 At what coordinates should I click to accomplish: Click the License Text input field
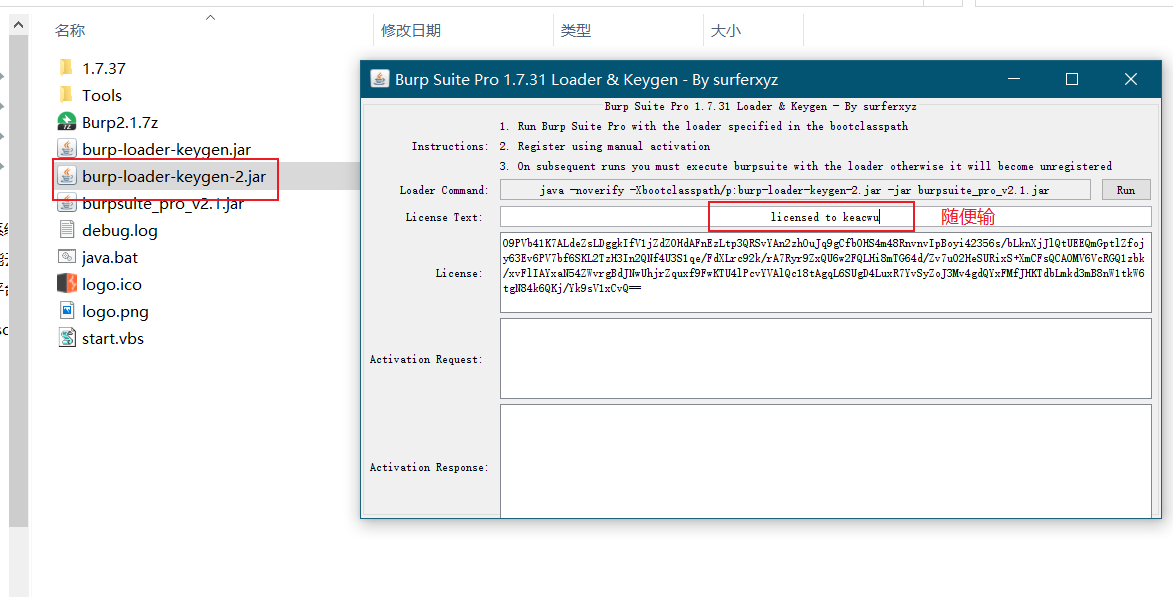coord(826,217)
